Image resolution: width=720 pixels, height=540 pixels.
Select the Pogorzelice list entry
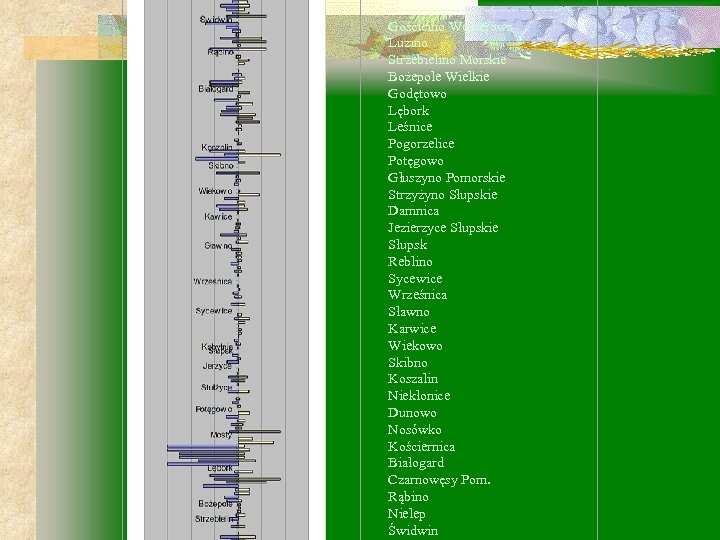(421, 144)
